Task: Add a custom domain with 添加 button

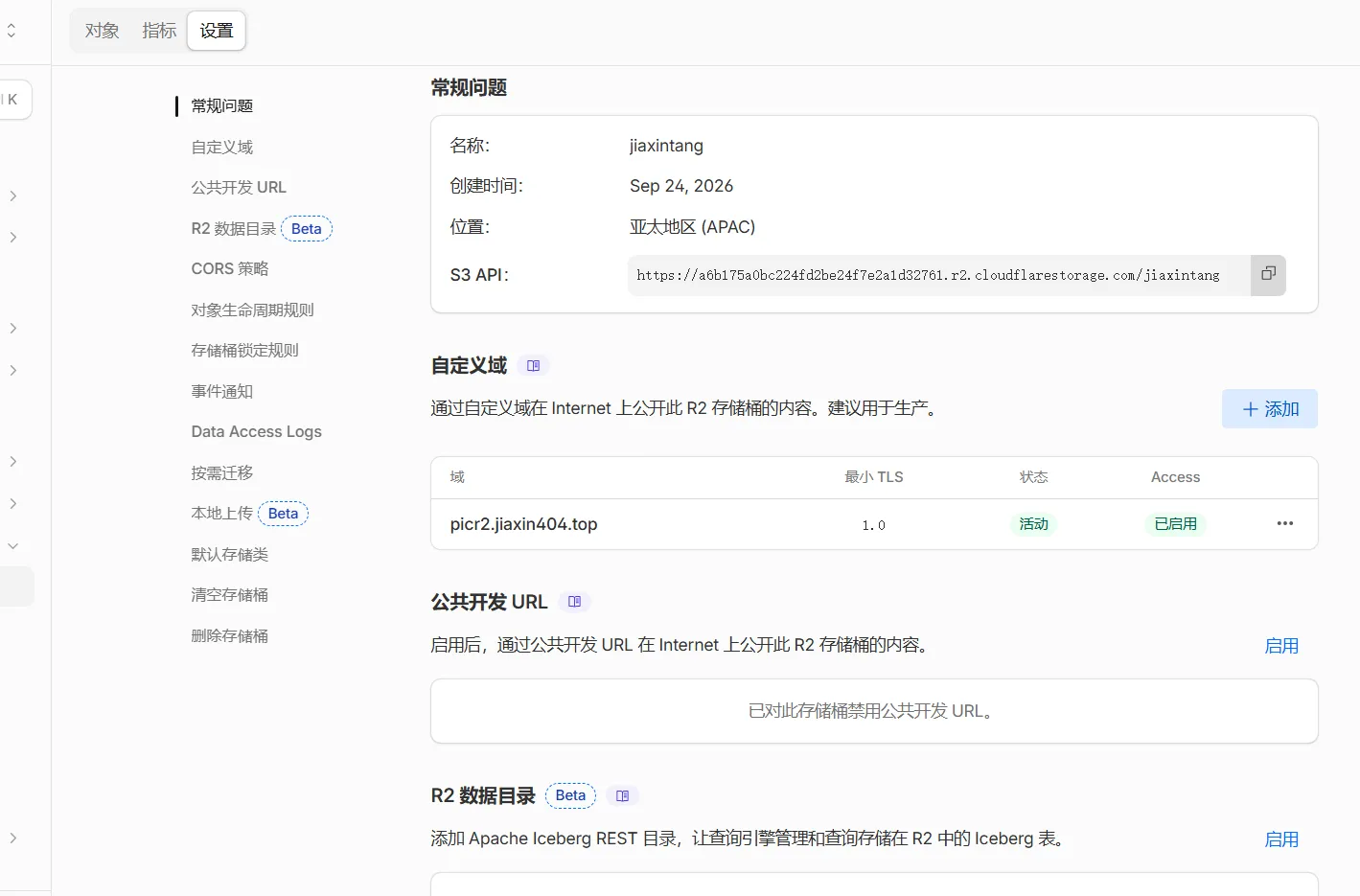Action: (1270, 409)
